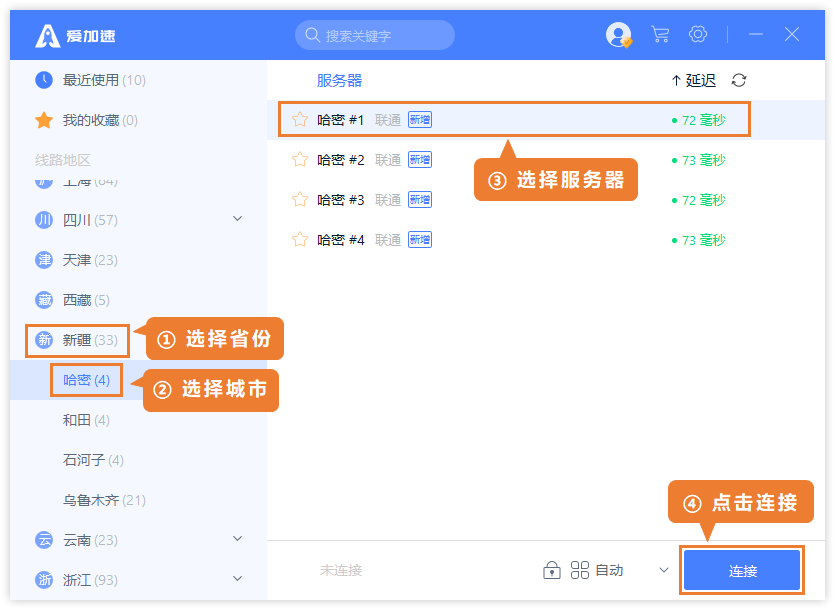Click the blue 连接 button

click(742, 571)
